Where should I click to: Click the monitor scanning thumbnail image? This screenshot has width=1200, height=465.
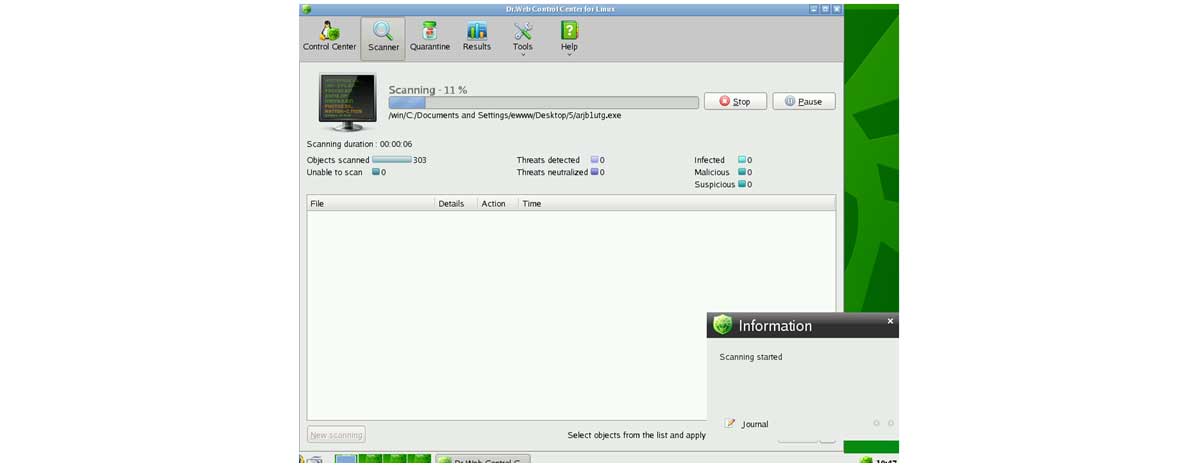click(x=347, y=102)
